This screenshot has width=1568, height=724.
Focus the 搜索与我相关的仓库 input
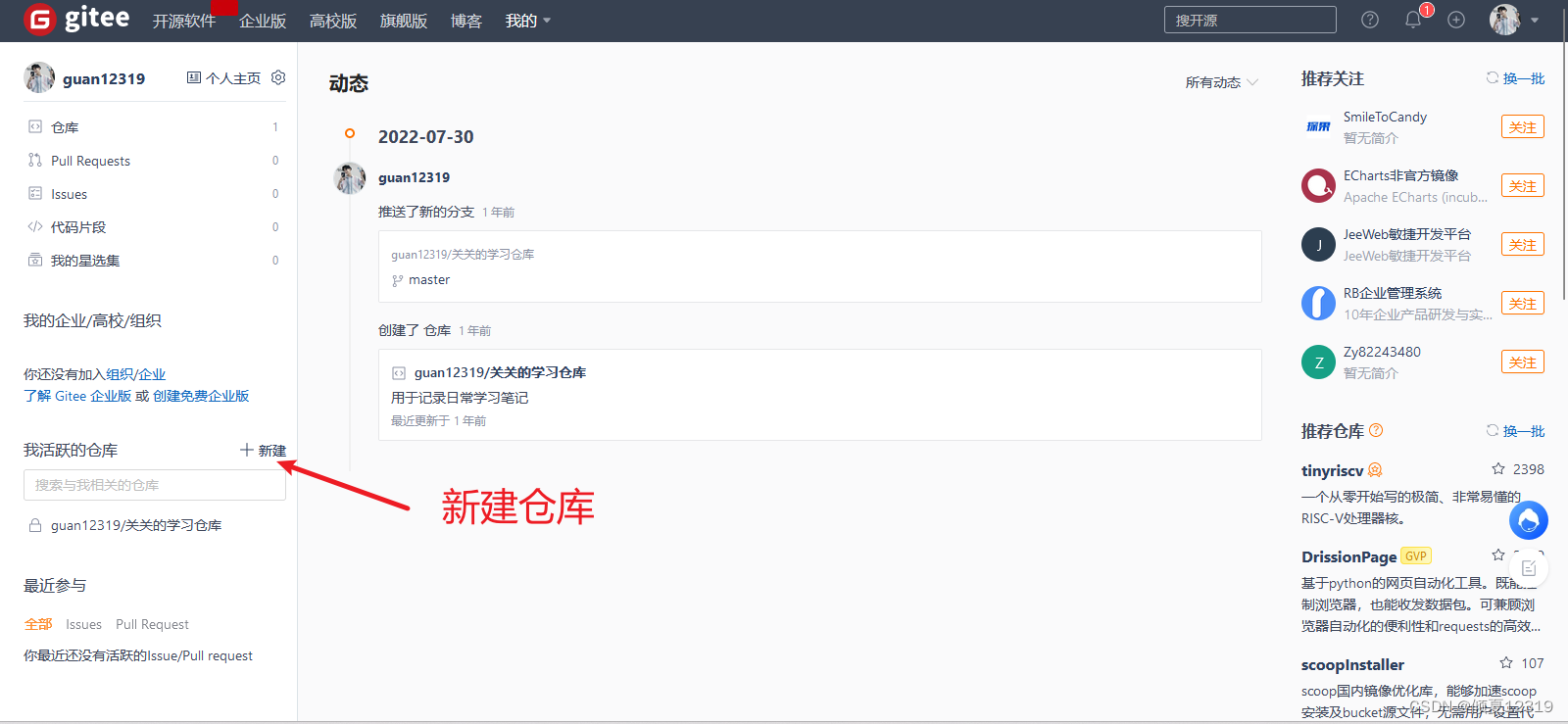pyautogui.click(x=155, y=485)
